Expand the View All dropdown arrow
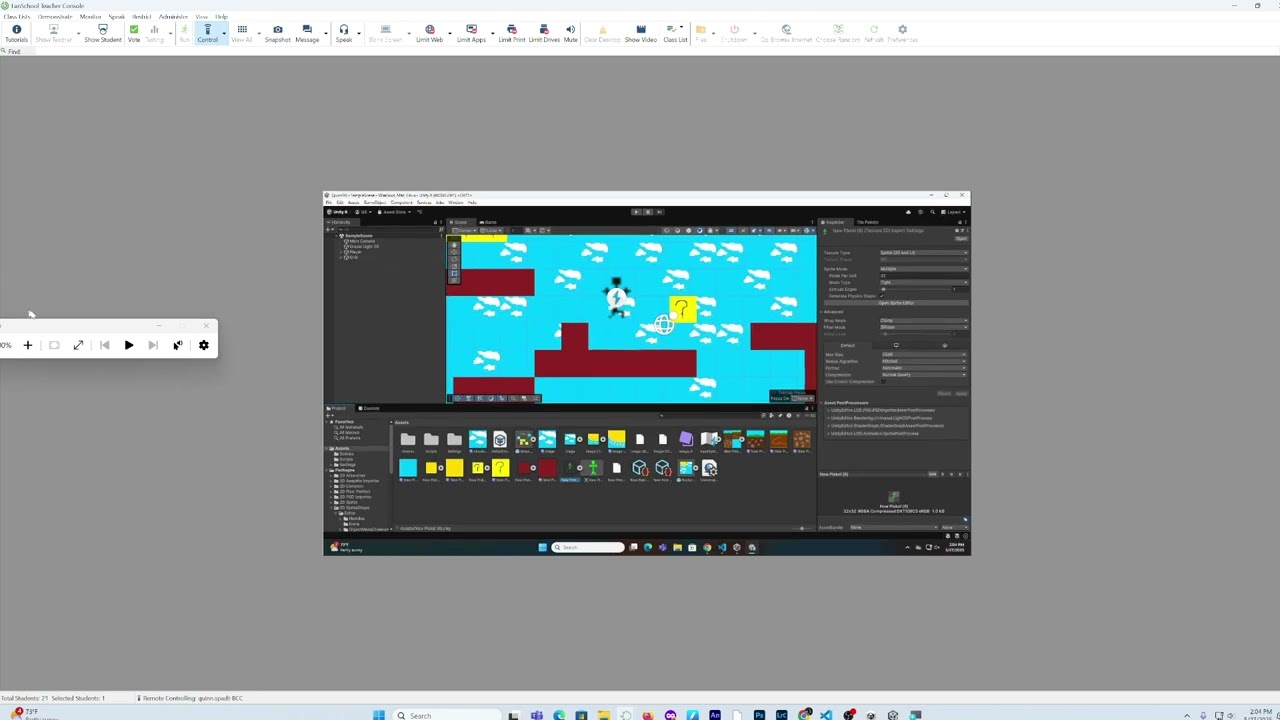1280x720 pixels. point(259,33)
